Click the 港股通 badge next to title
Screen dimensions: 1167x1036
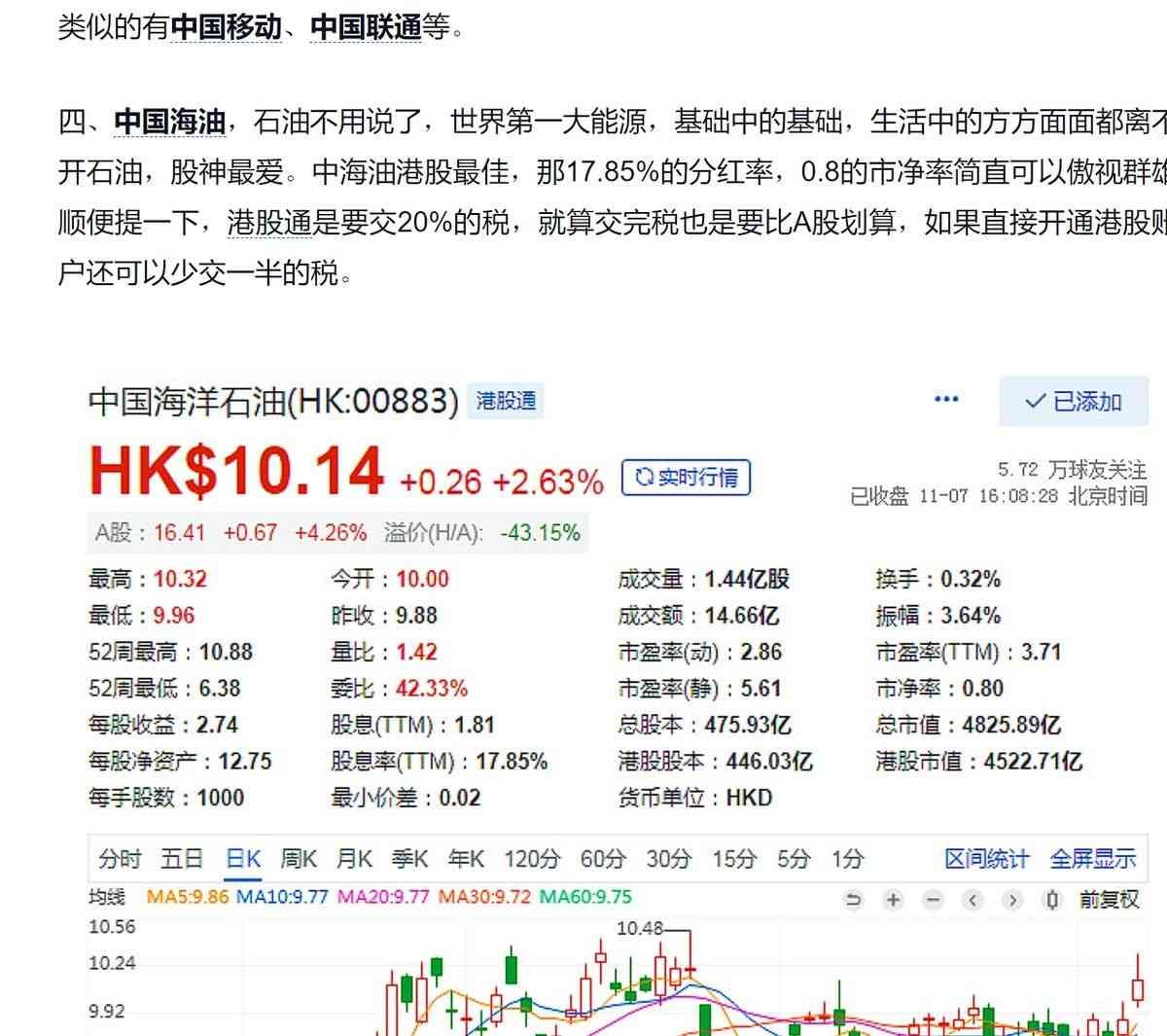[506, 401]
